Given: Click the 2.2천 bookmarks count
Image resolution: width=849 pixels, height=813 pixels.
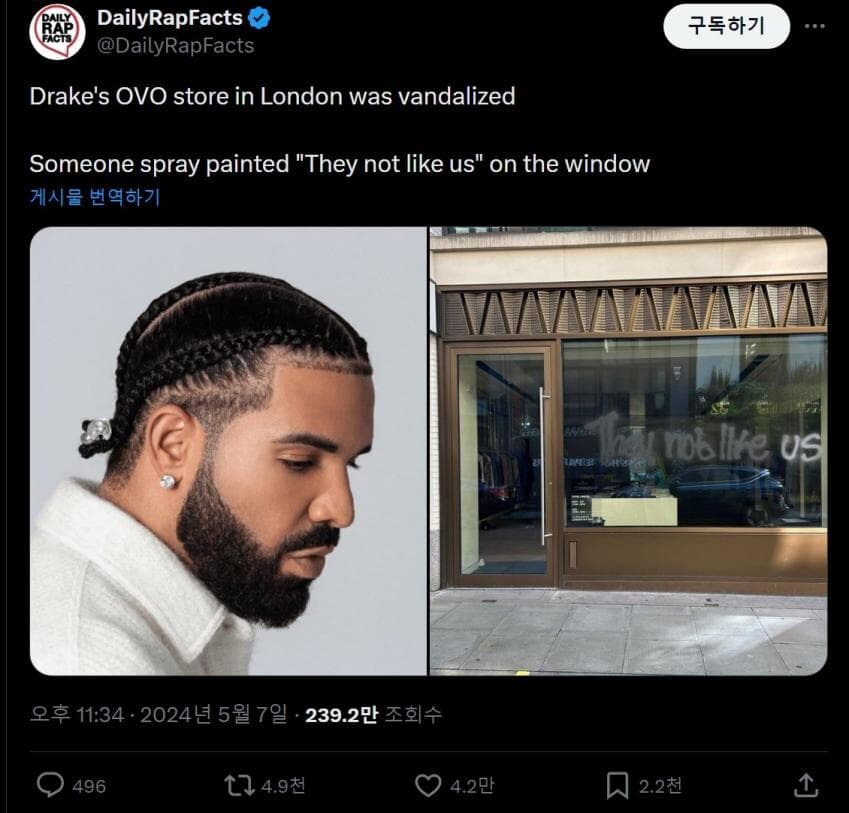Looking at the screenshot, I should click(x=661, y=786).
